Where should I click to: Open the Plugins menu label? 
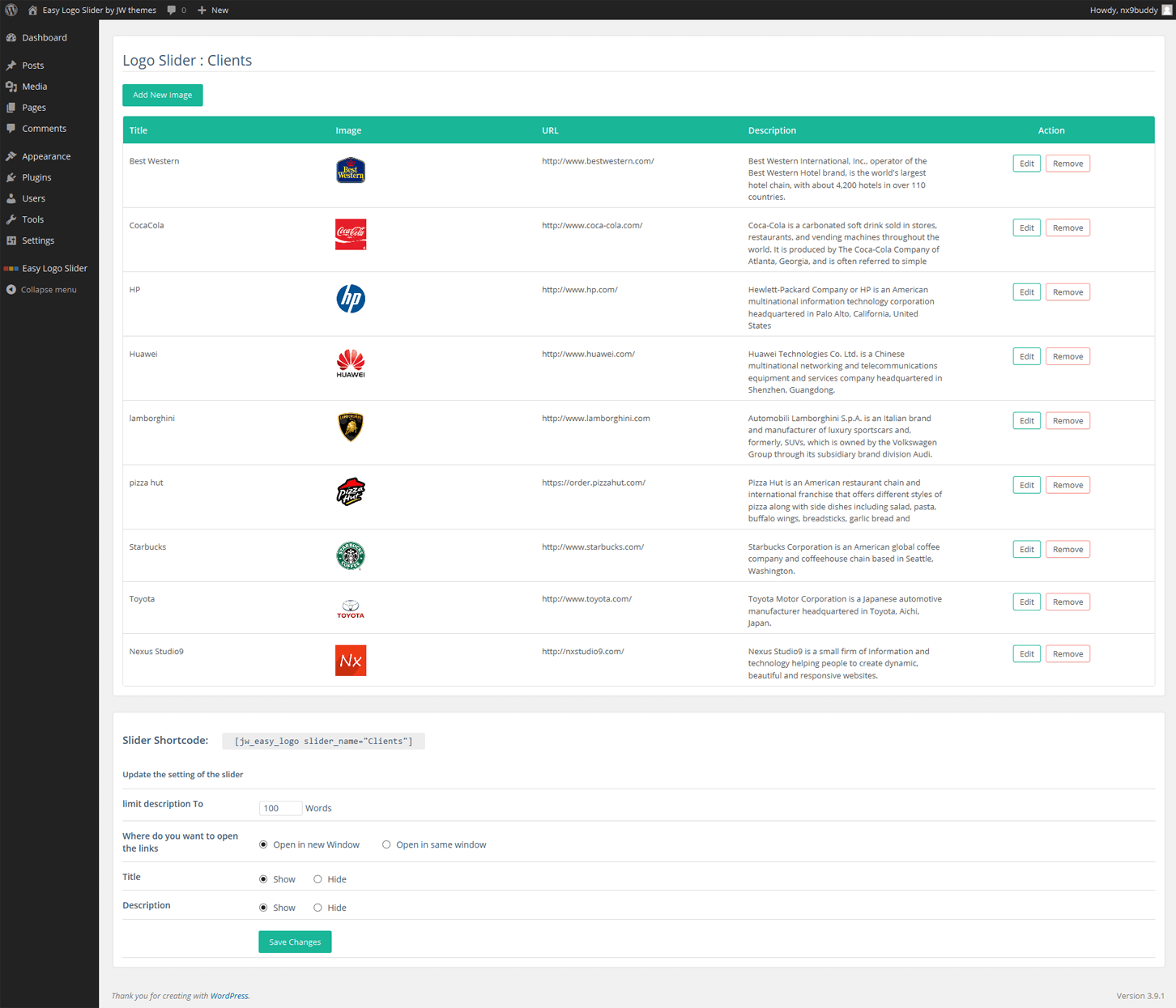(x=36, y=177)
